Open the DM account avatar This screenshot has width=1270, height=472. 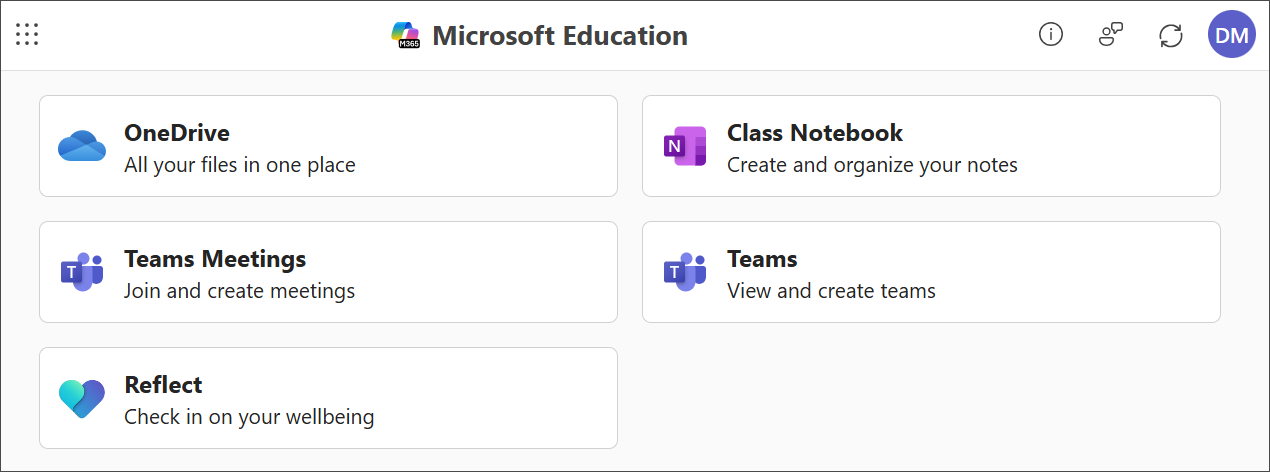coord(1231,35)
